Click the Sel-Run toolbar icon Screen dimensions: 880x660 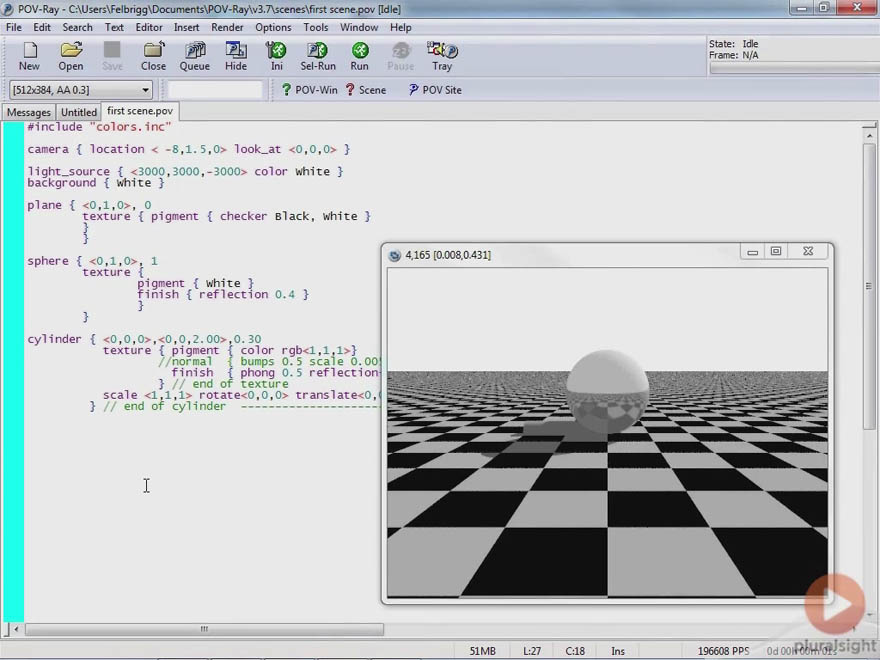pyautogui.click(x=318, y=56)
